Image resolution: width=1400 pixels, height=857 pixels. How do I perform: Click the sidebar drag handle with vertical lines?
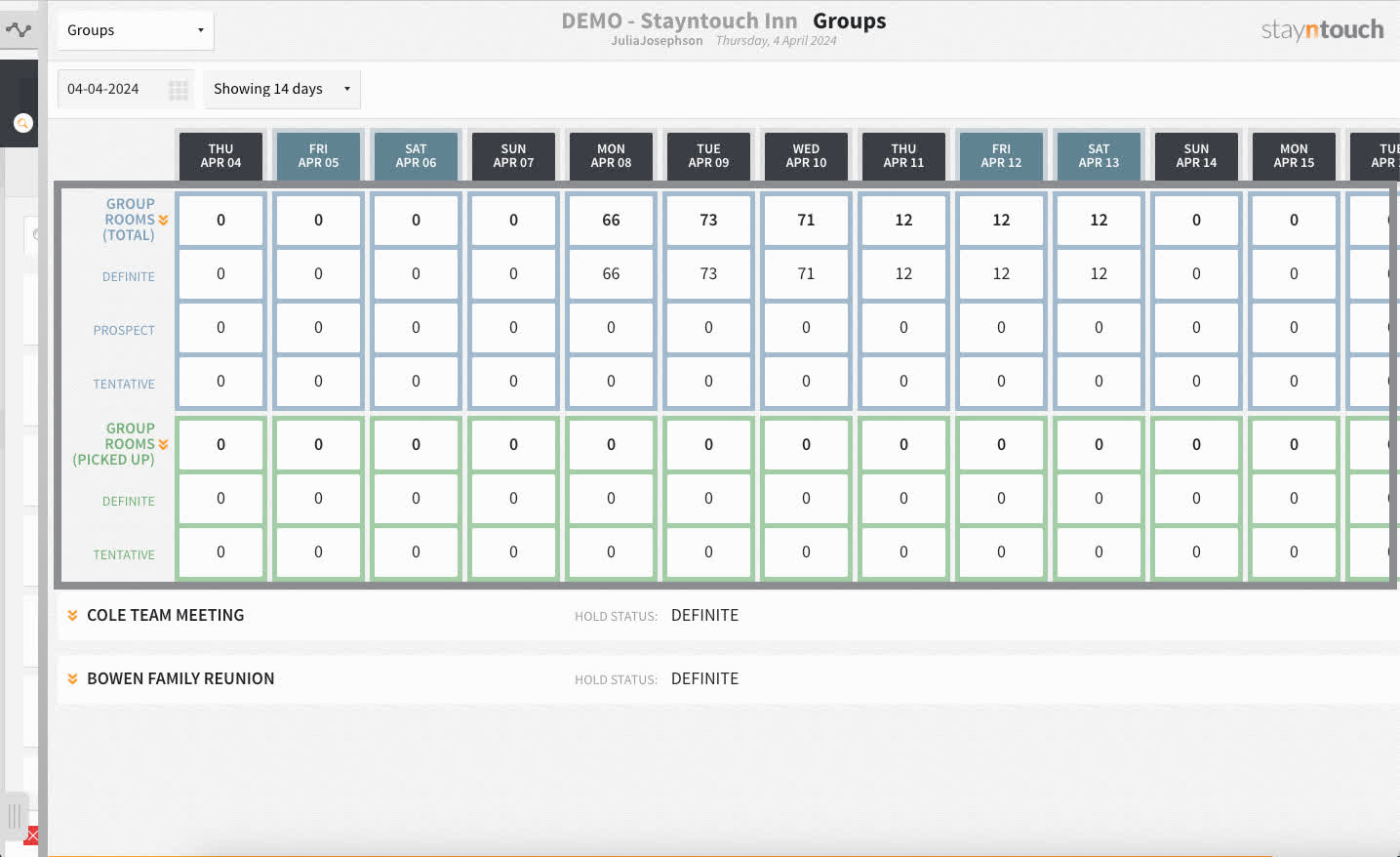(x=15, y=817)
